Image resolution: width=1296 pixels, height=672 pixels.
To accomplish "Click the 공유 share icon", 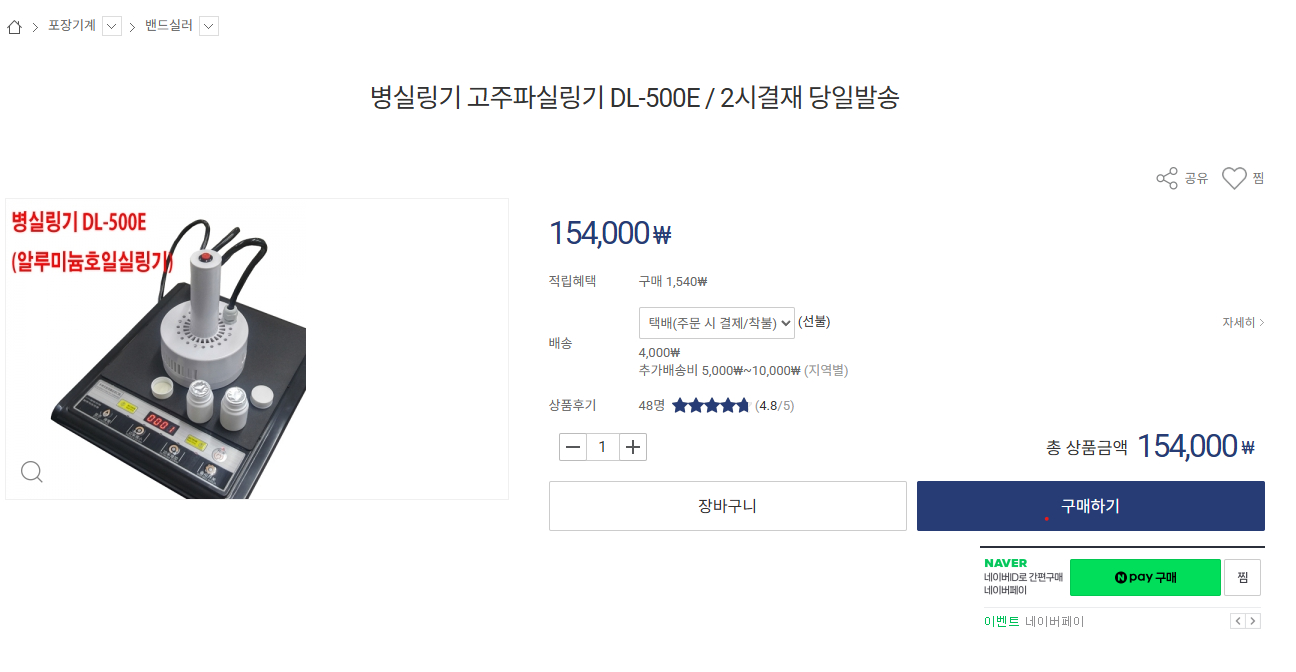I will tap(1167, 177).
